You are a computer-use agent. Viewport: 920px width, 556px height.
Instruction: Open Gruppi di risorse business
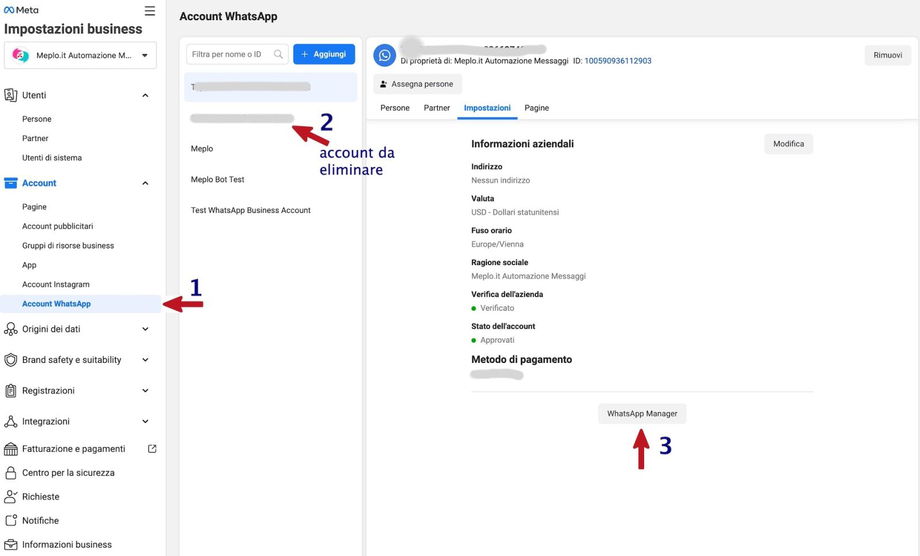pos(68,246)
